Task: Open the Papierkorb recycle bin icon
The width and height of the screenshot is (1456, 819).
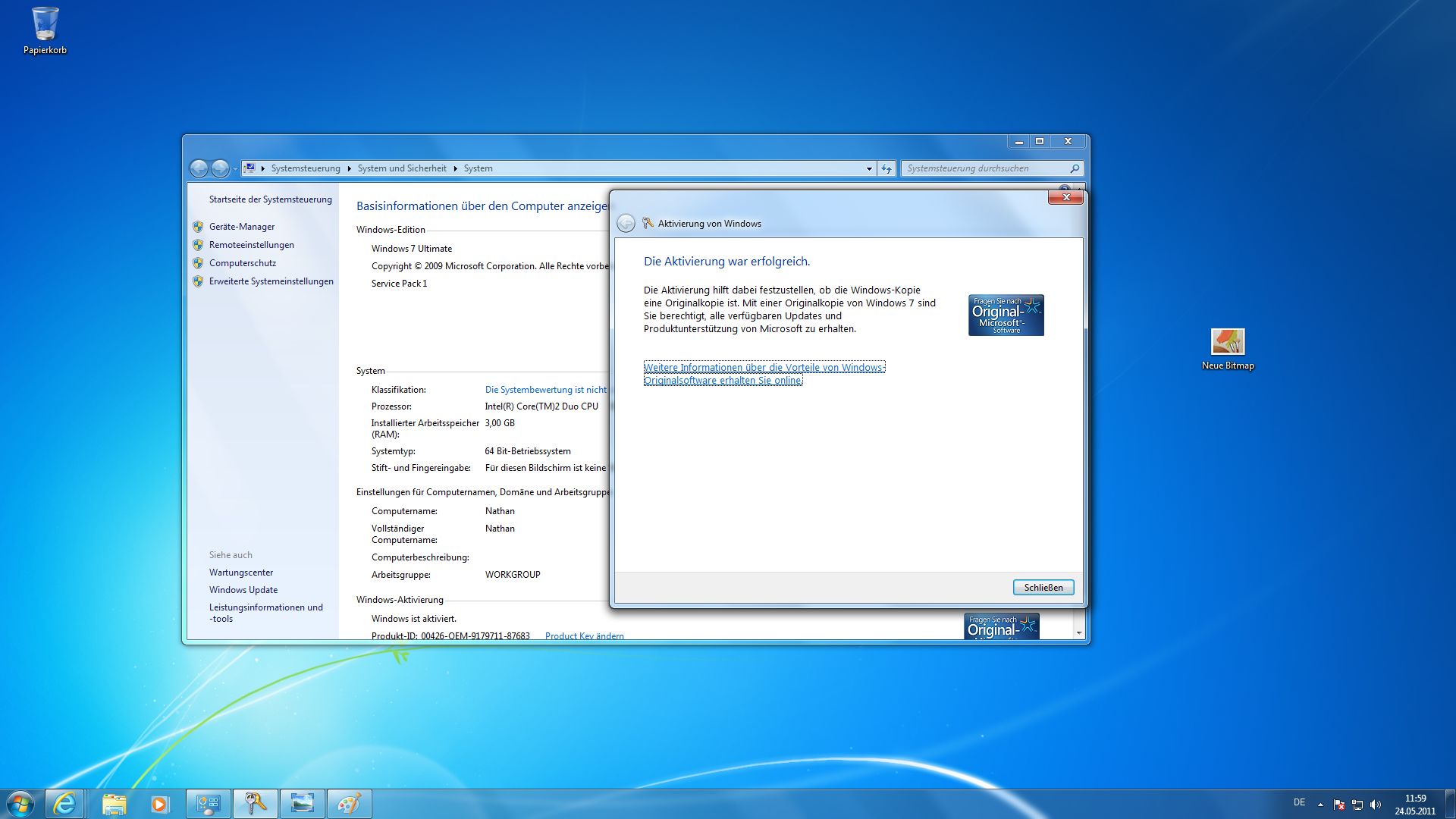Action: point(45,30)
